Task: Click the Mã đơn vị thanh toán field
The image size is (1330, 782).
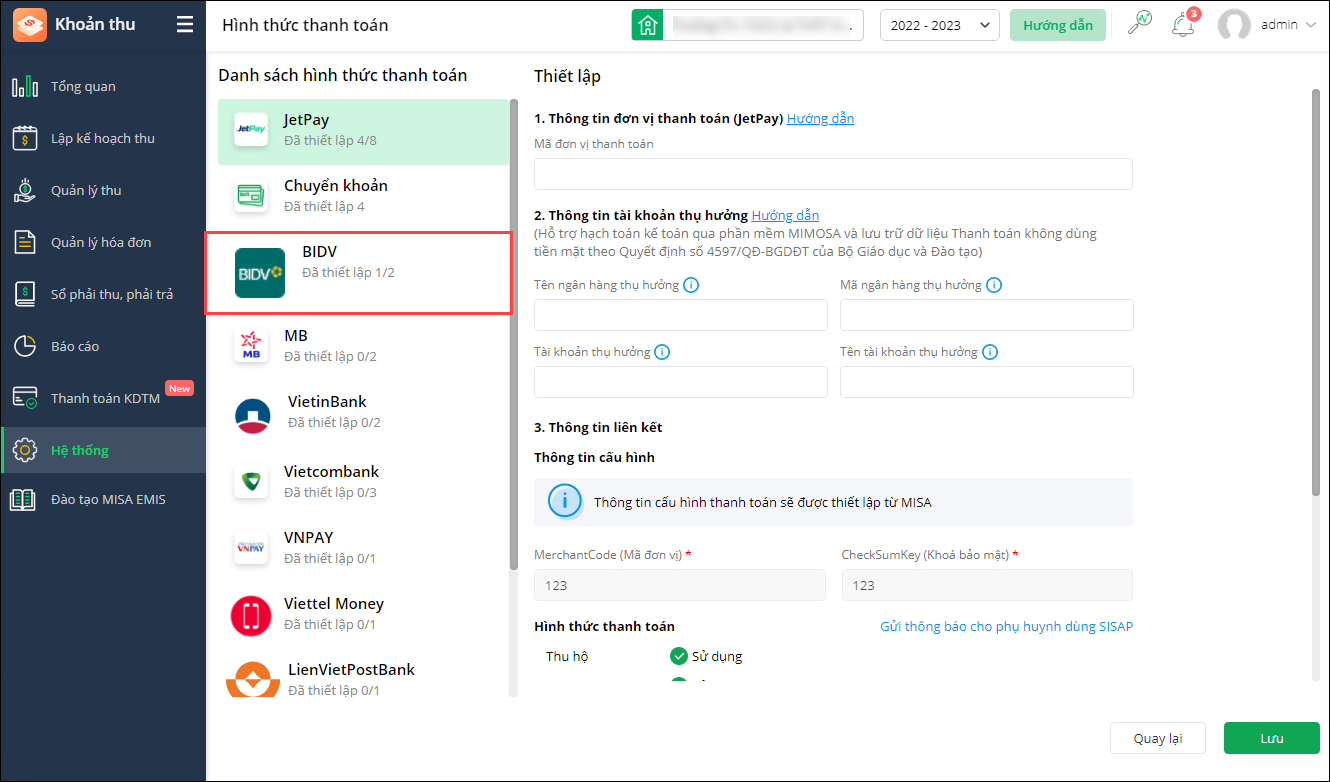Action: point(833,174)
